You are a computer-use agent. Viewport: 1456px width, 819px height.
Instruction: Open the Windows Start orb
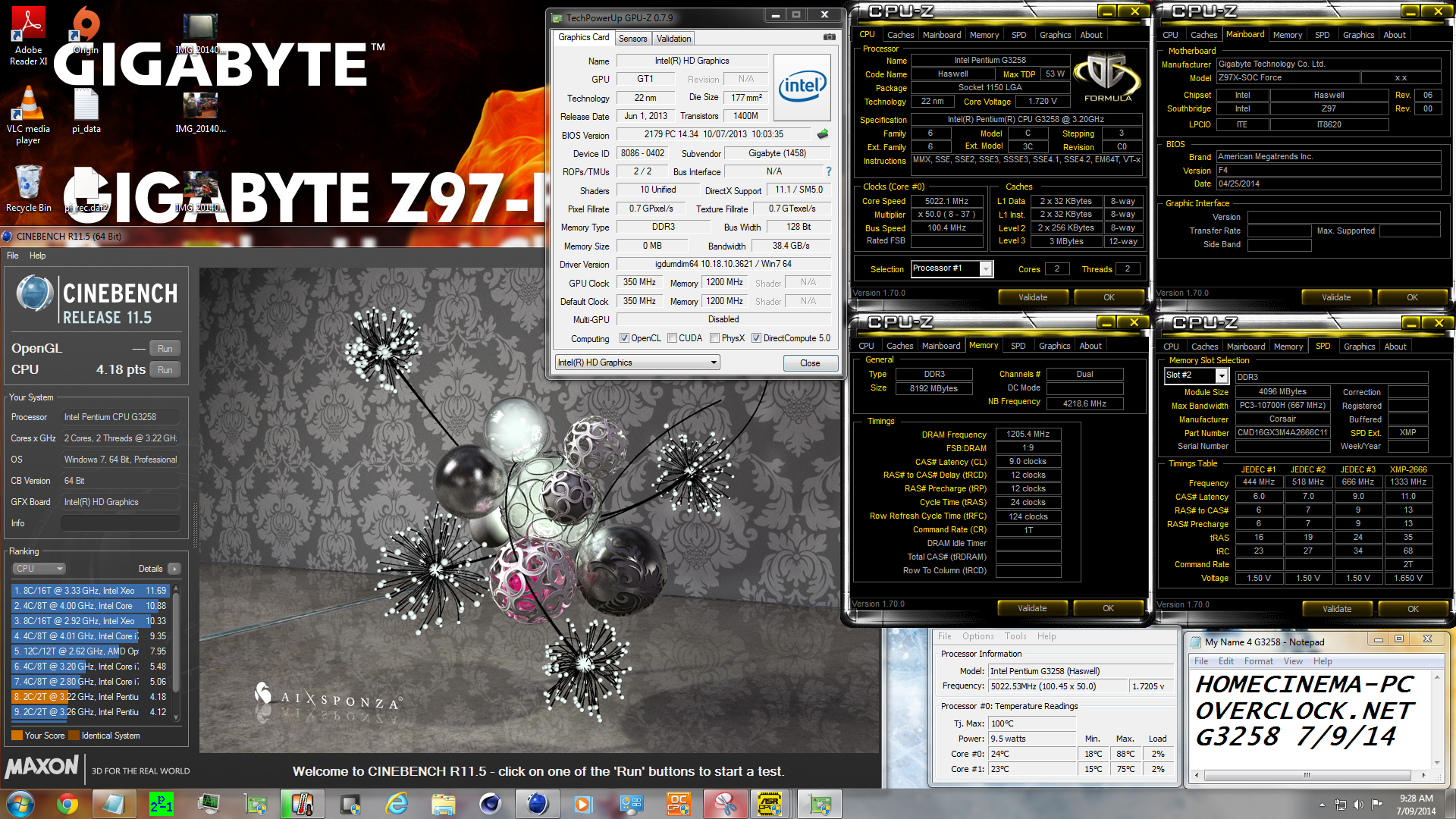click(x=20, y=804)
